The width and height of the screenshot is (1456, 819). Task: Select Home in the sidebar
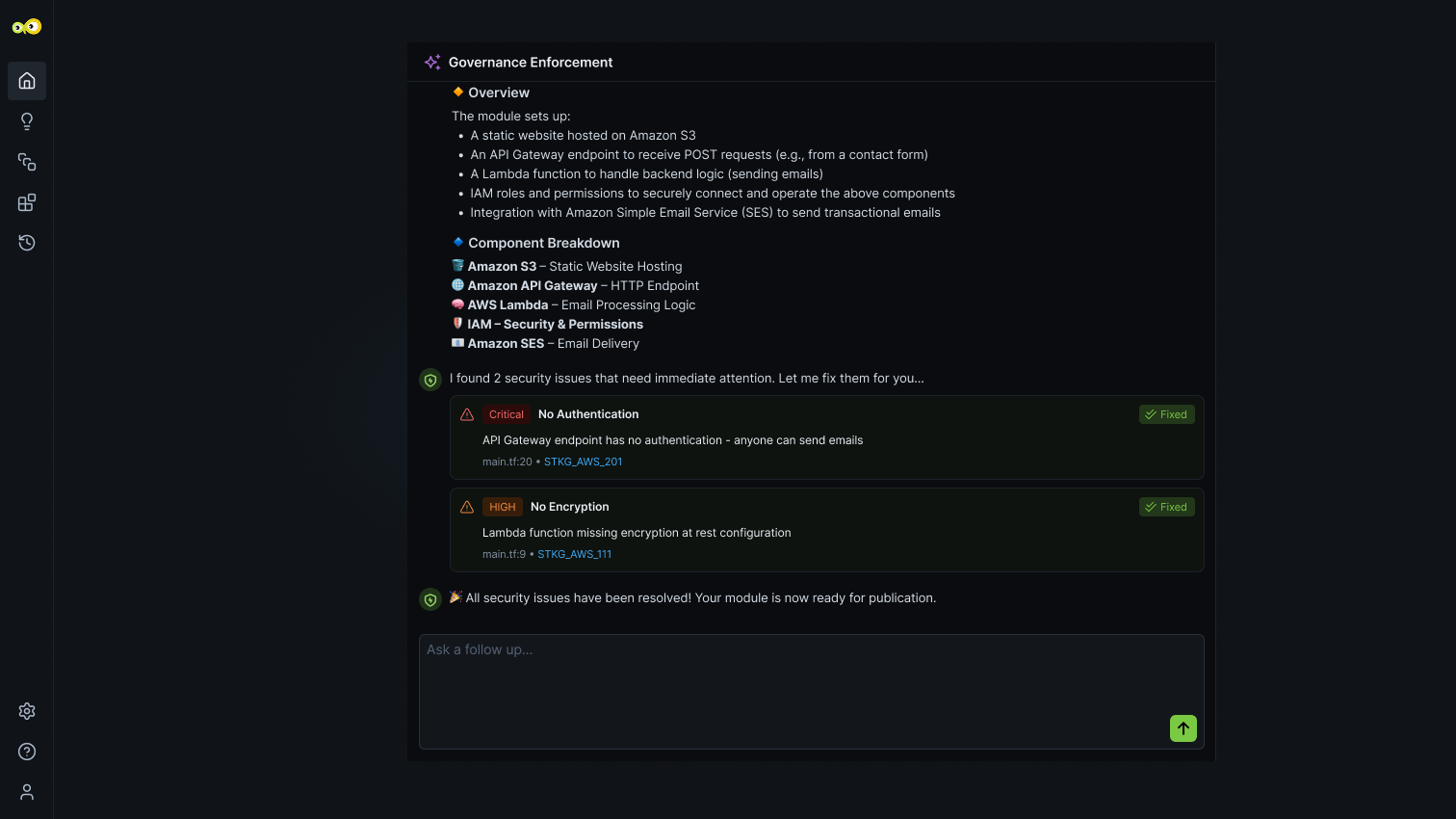click(26, 81)
